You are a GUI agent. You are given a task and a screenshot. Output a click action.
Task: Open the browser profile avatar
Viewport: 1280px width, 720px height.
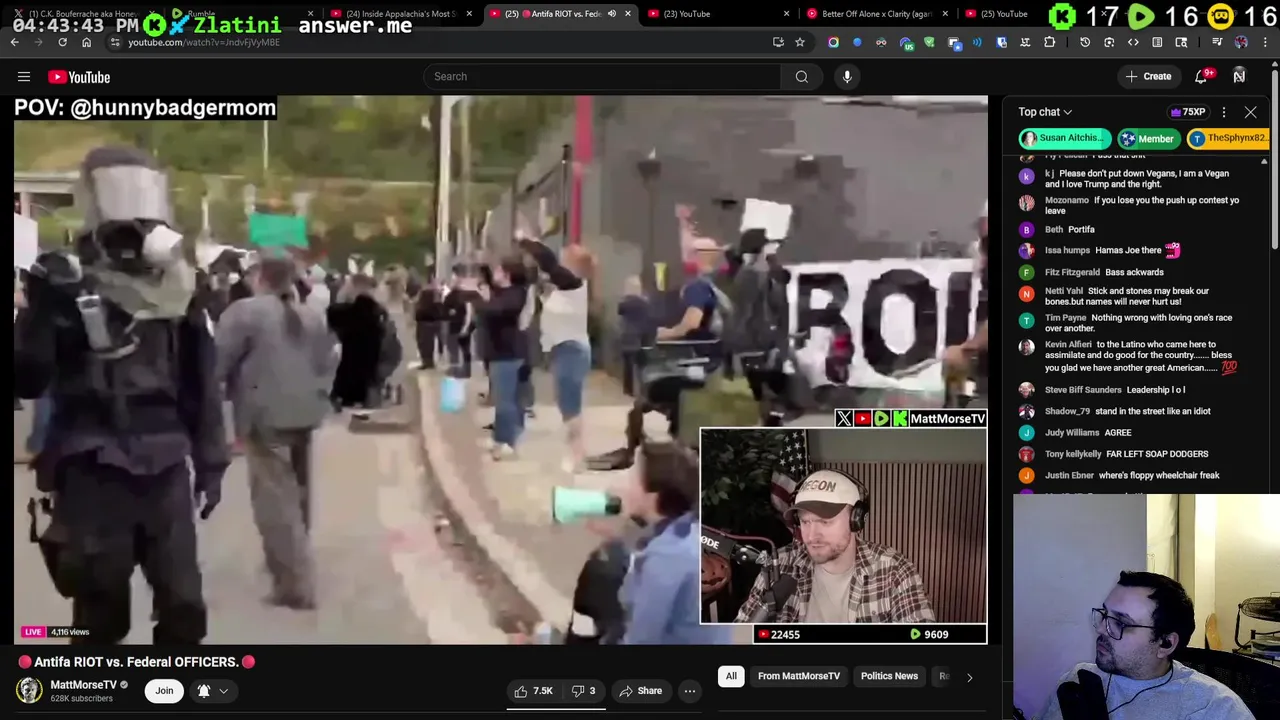[1241, 43]
